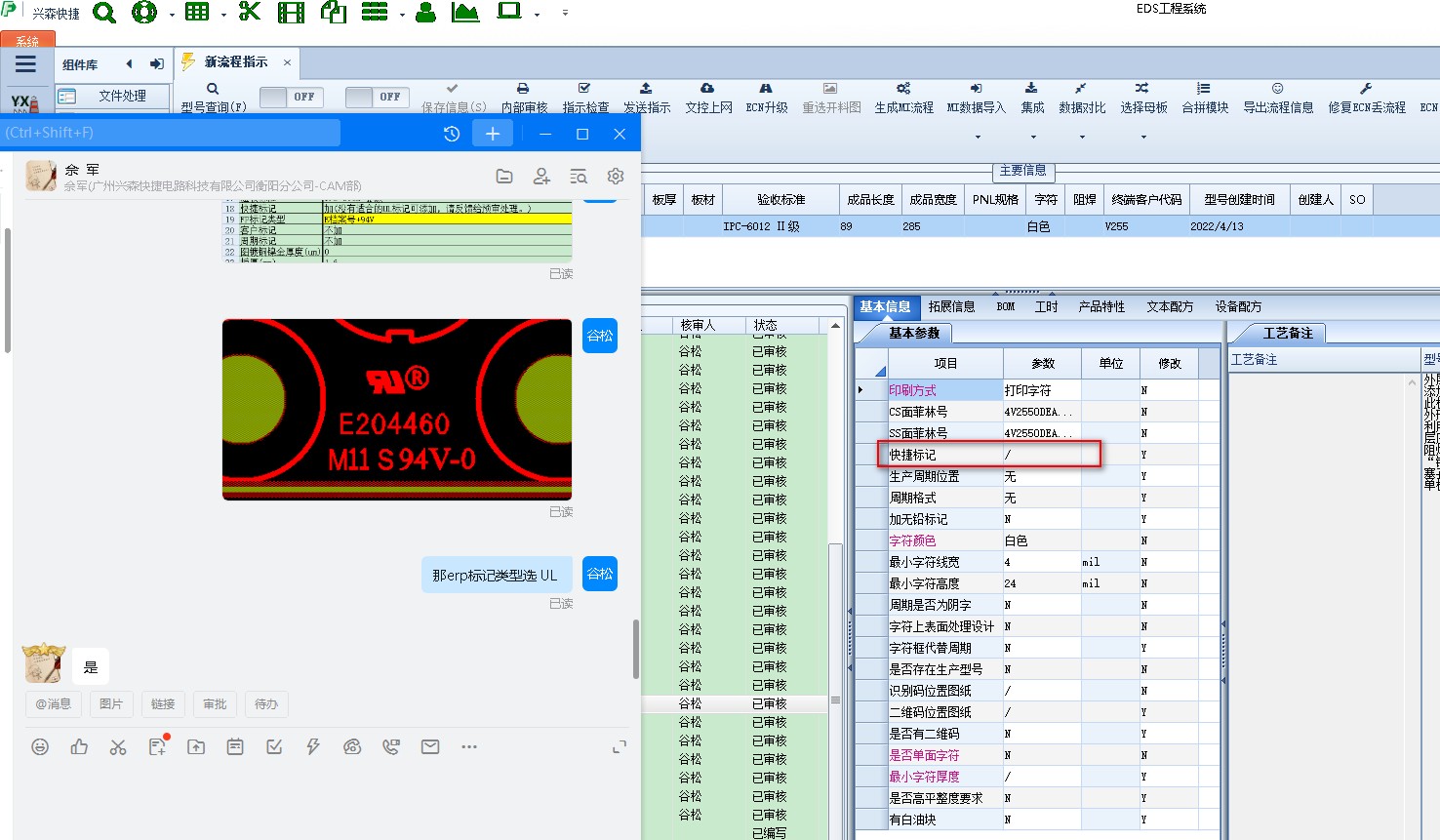
Task: Close the 新流程指示 tab
Action: click(287, 62)
